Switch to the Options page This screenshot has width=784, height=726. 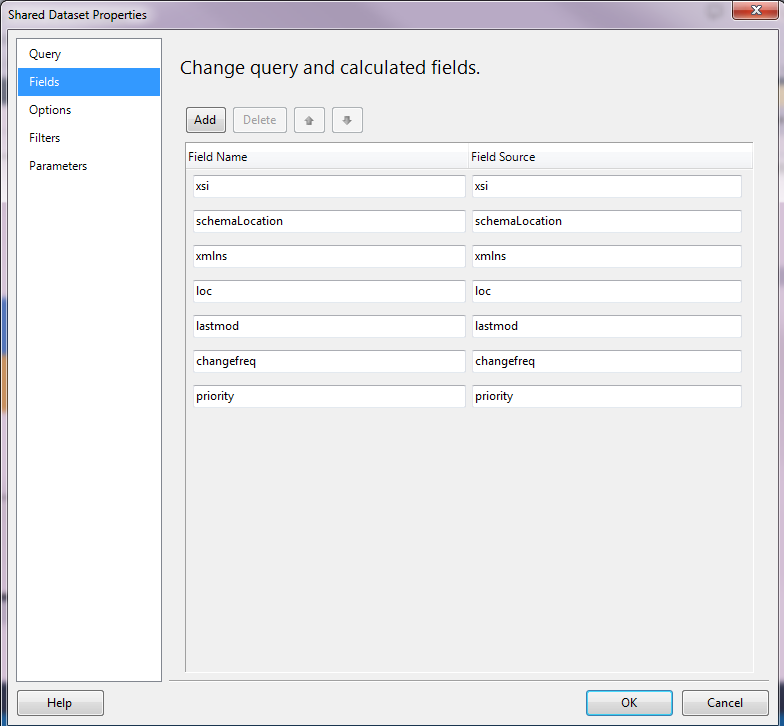(x=50, y=110)
